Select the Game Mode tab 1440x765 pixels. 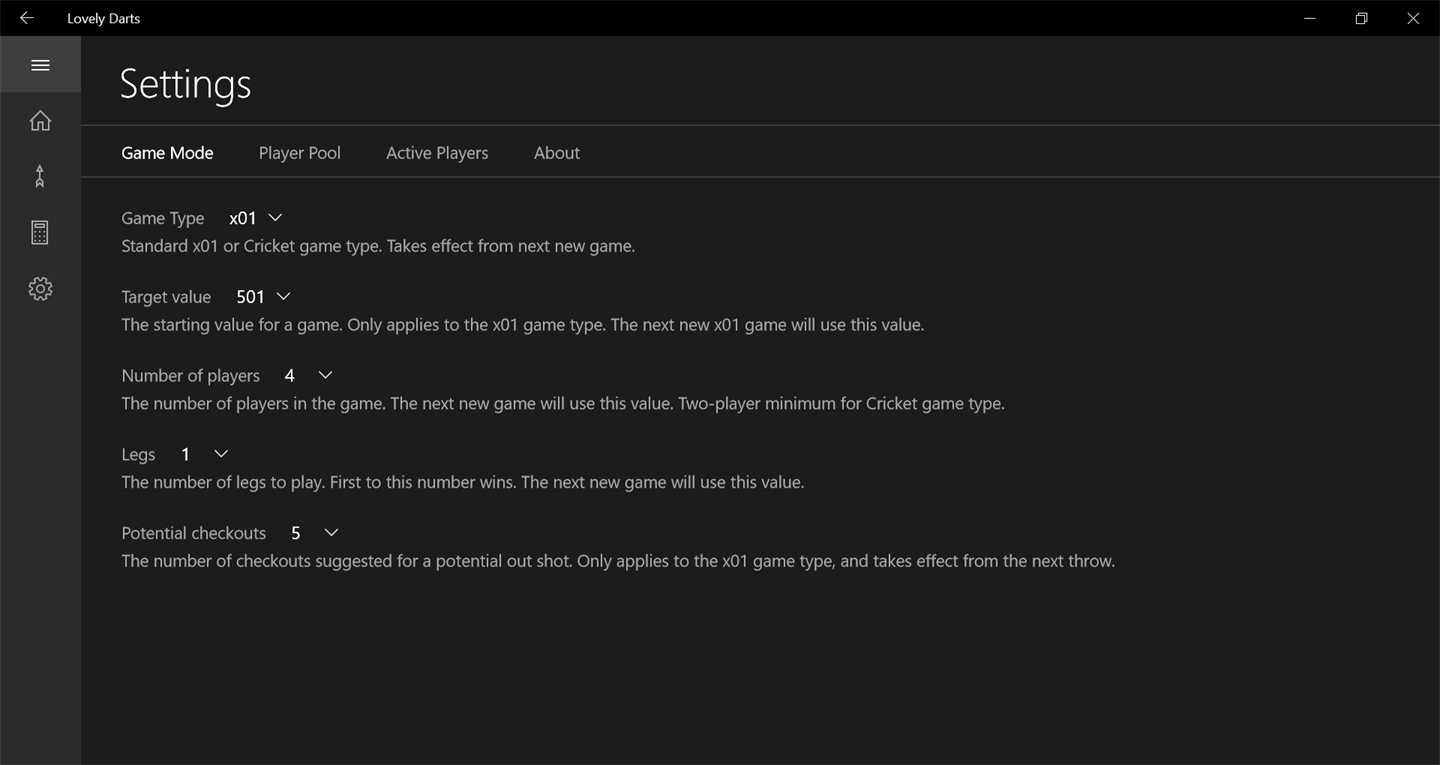pyautogui.click(x=167, y=153)
